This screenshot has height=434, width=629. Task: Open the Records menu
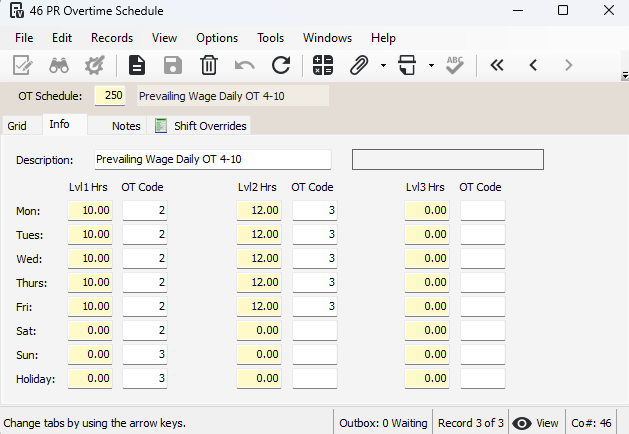click(112, 38)
